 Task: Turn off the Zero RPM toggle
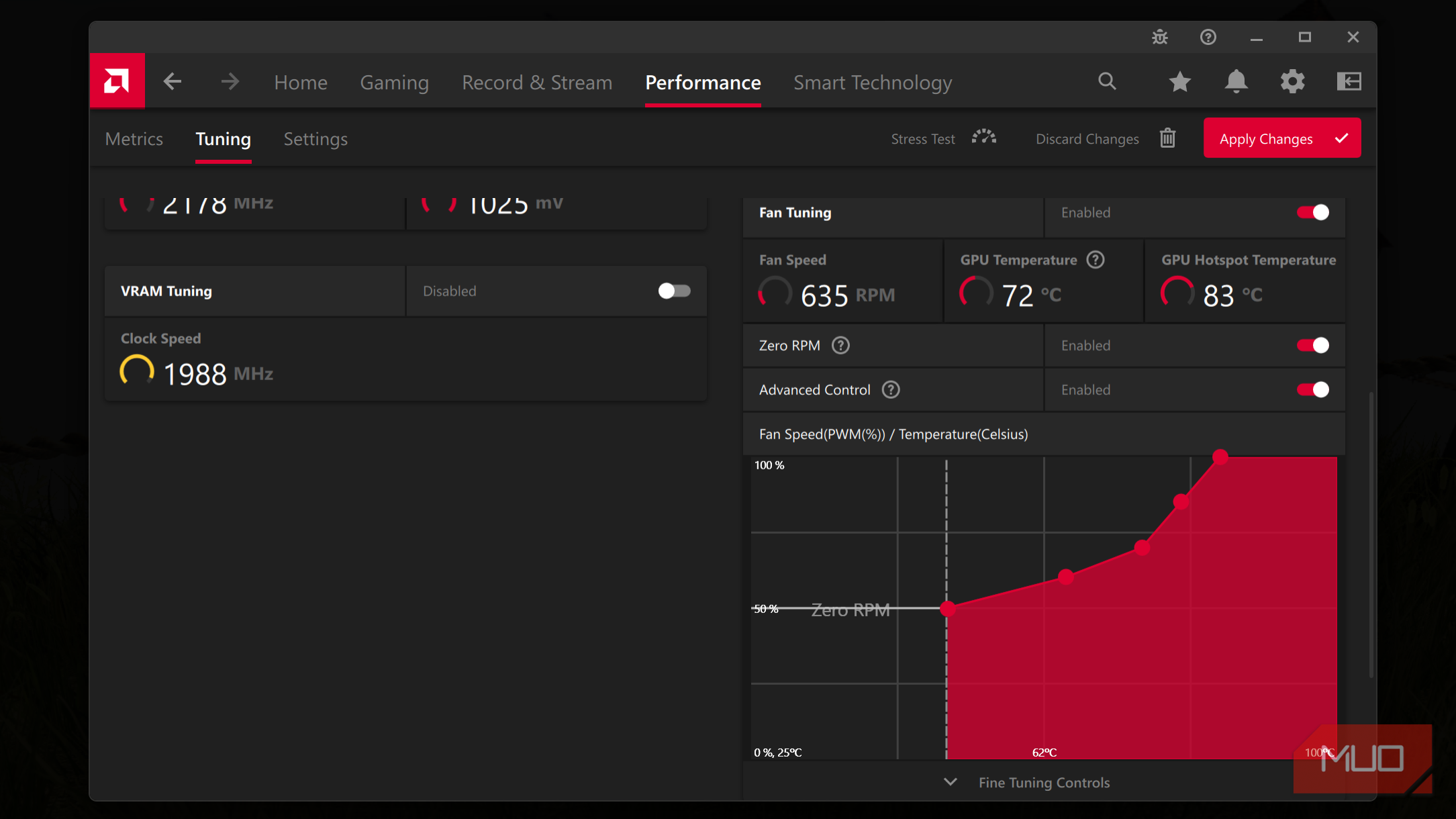pyautogui.click(x=1312, y=345)
